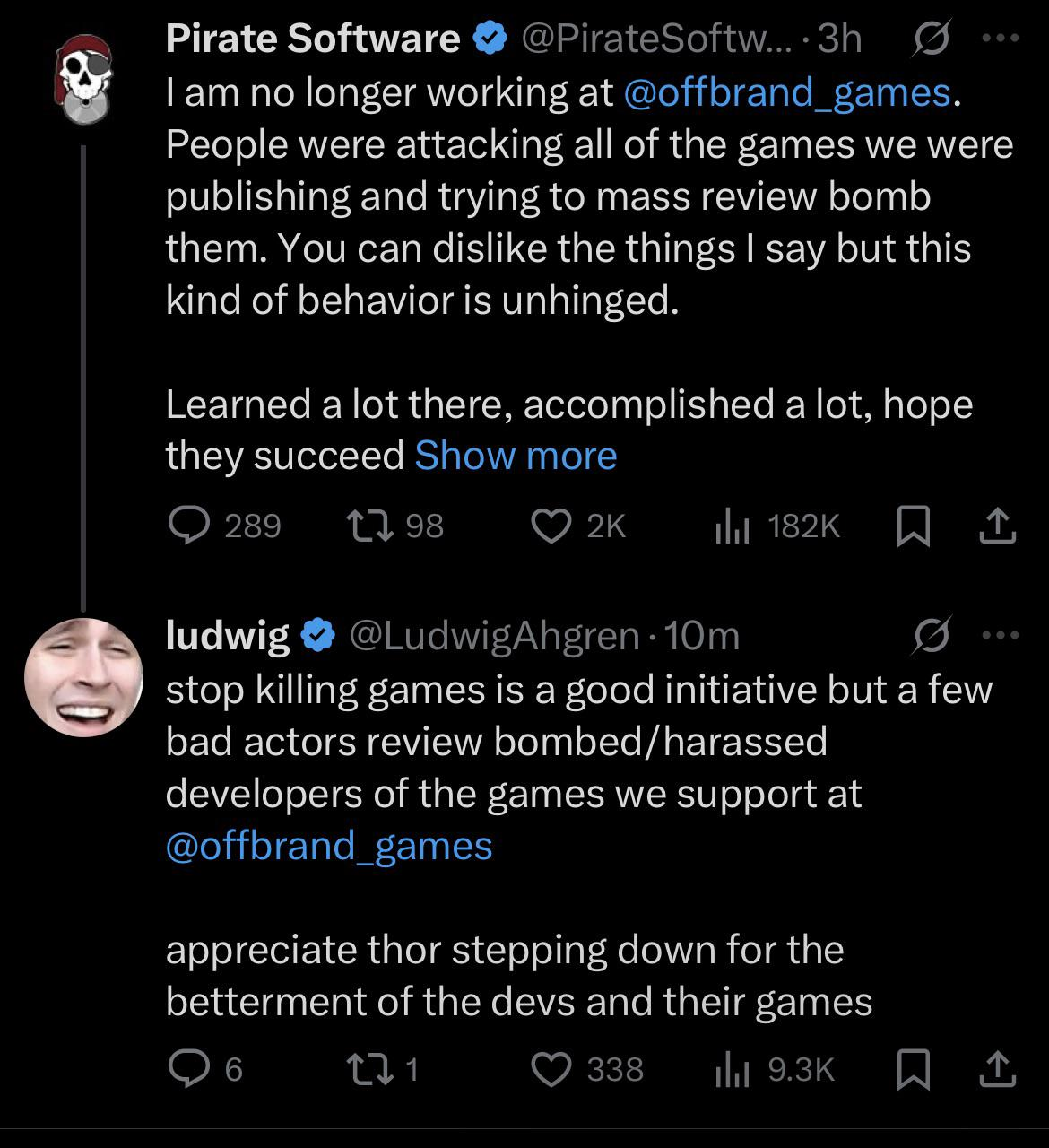This screenshot has width=1049, height=1148.
Task: Bookmark ludwig's tweet
Action: 913,1070
